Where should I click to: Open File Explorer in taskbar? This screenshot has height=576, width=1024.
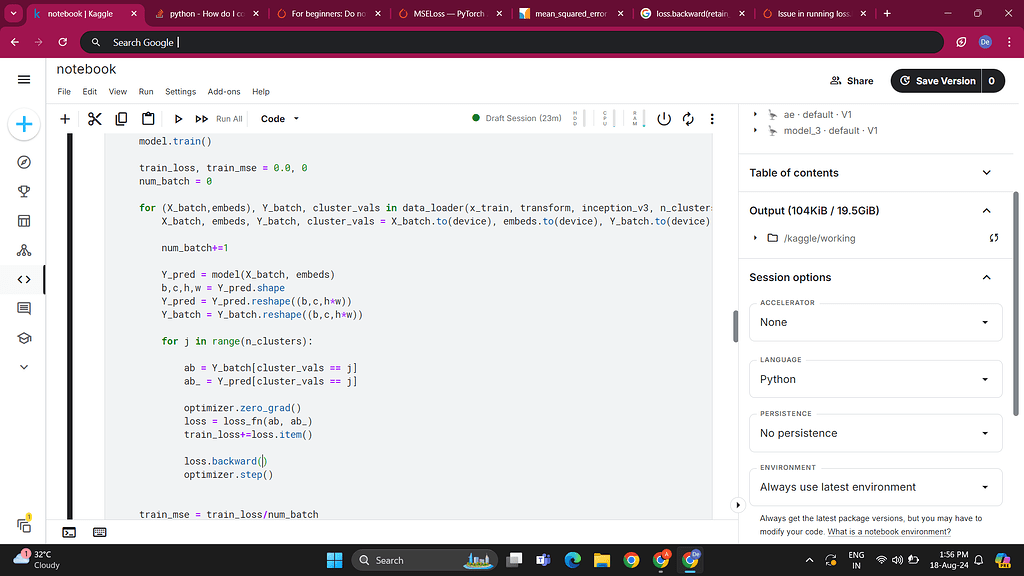[601, 560]
